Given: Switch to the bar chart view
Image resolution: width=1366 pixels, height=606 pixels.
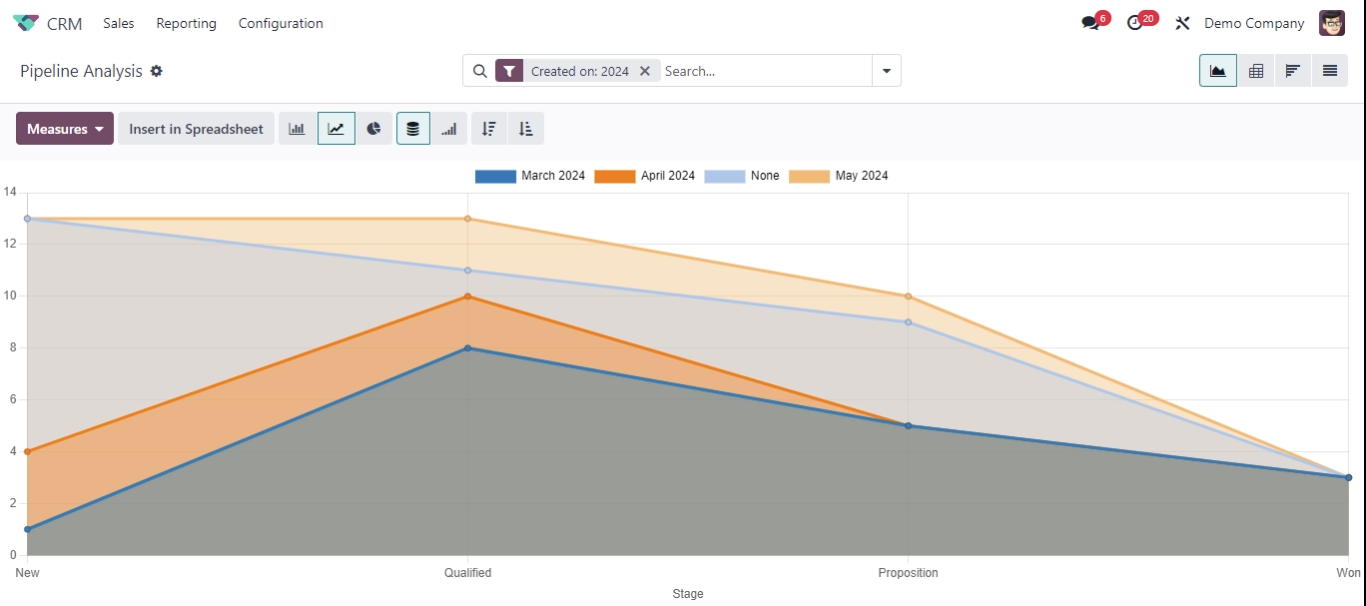Looking at the screenshot, I should pyautogui.click(x=297, y=128).
